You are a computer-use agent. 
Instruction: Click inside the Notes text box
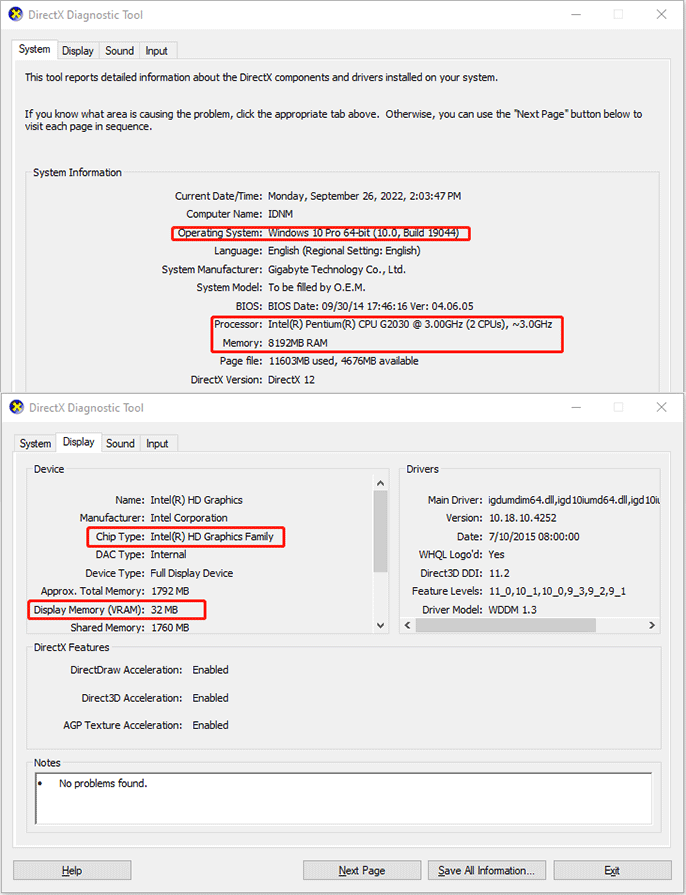(x=342, y=798)
